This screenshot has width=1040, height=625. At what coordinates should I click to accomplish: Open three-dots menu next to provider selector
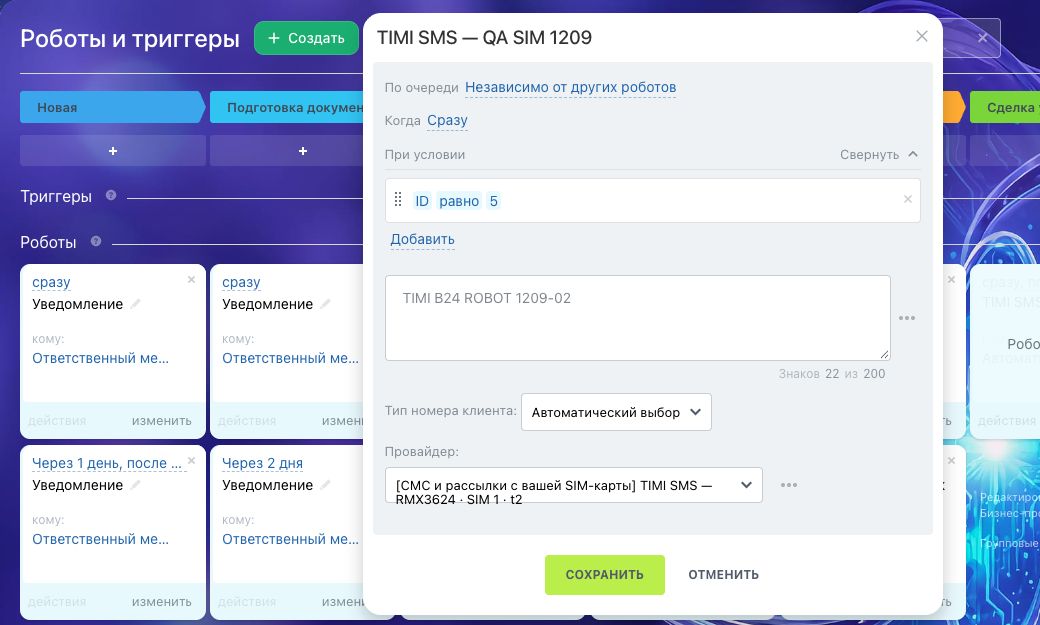pyautogui.click(x=789, y=485)
